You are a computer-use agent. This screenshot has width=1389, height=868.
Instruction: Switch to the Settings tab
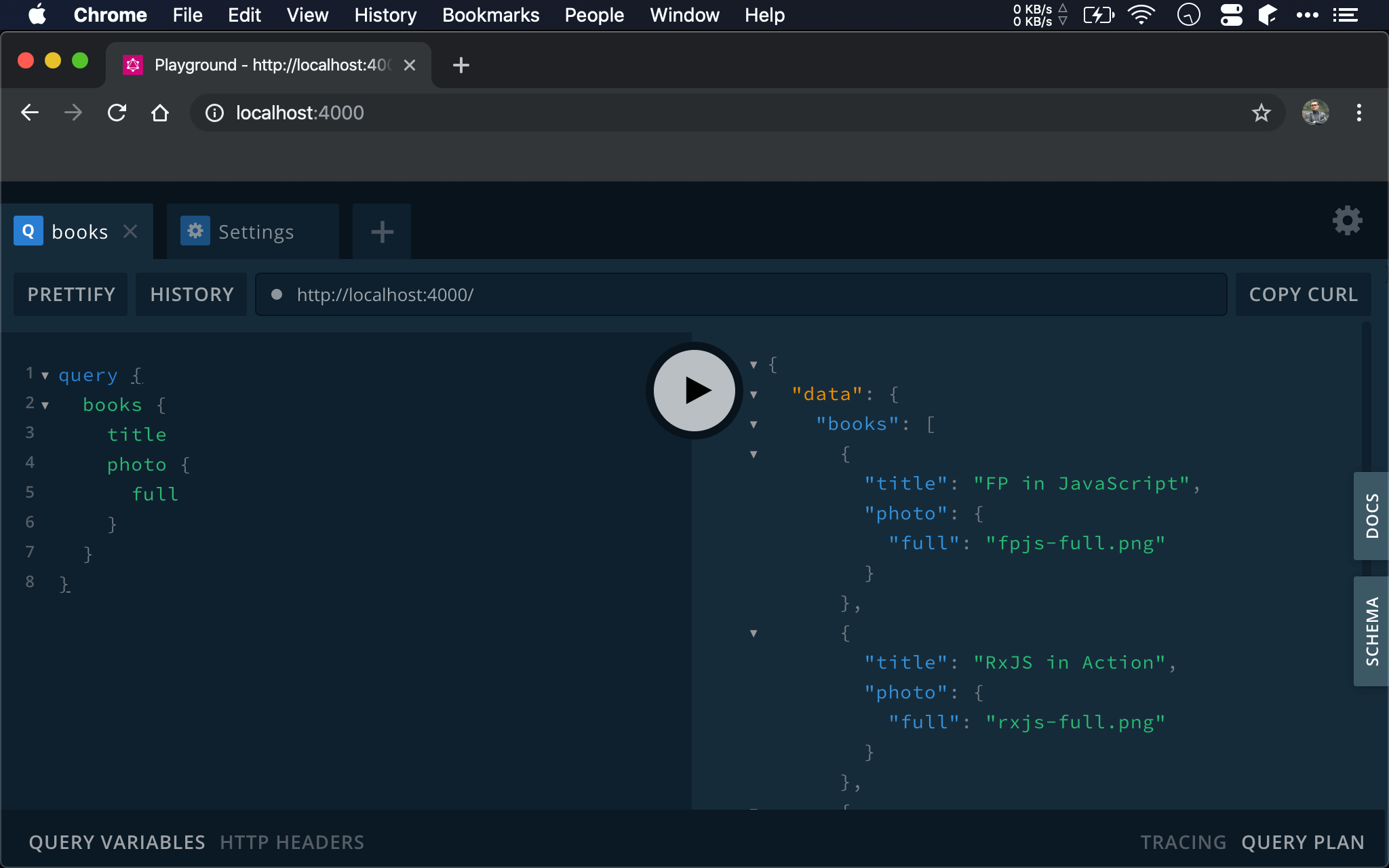point(253,231)
